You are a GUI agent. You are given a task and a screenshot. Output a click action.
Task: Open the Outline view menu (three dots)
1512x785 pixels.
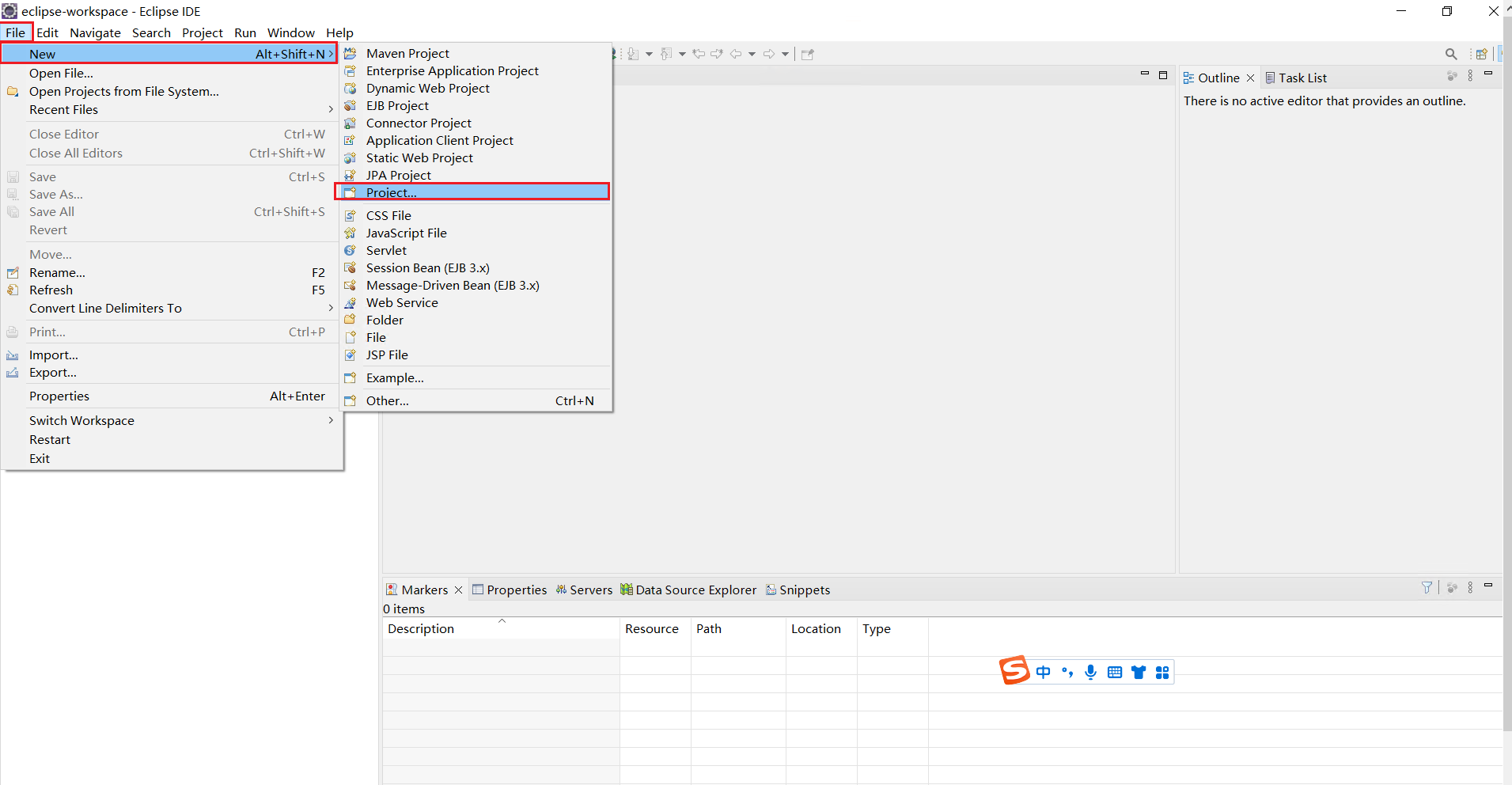point(1470,75)
